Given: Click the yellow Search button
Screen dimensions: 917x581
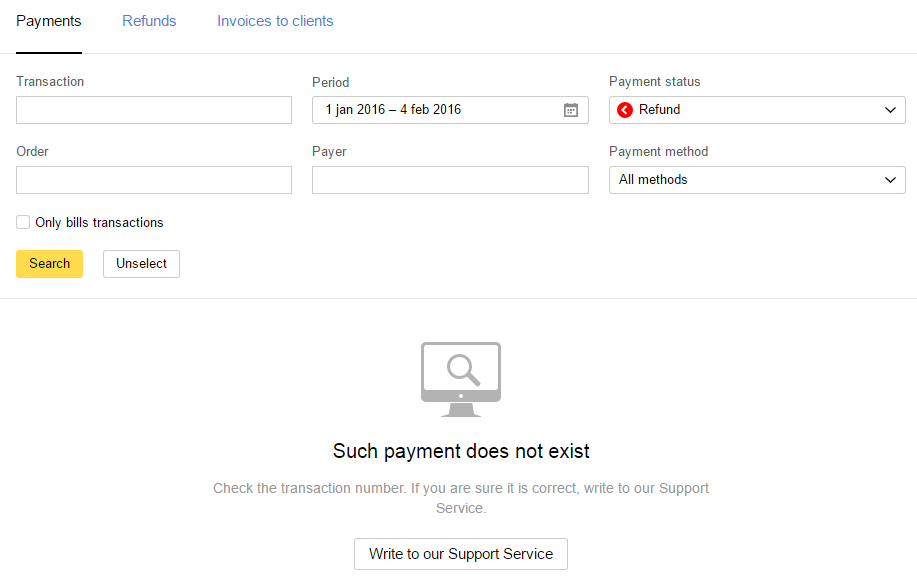Looking at the screenshot, I should coord(49,264).
